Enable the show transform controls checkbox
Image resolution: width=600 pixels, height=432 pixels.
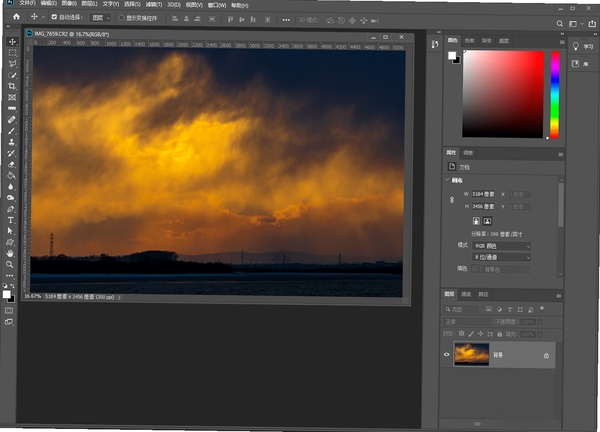tap(121, 18)
